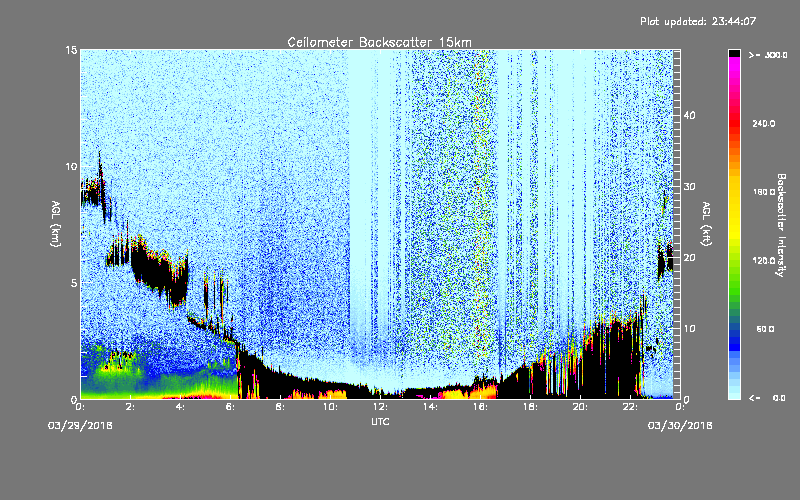Viewport: 800px width, 500px height.
Task: Click the start date "03/29/2018"
Action: coord(80,426)
